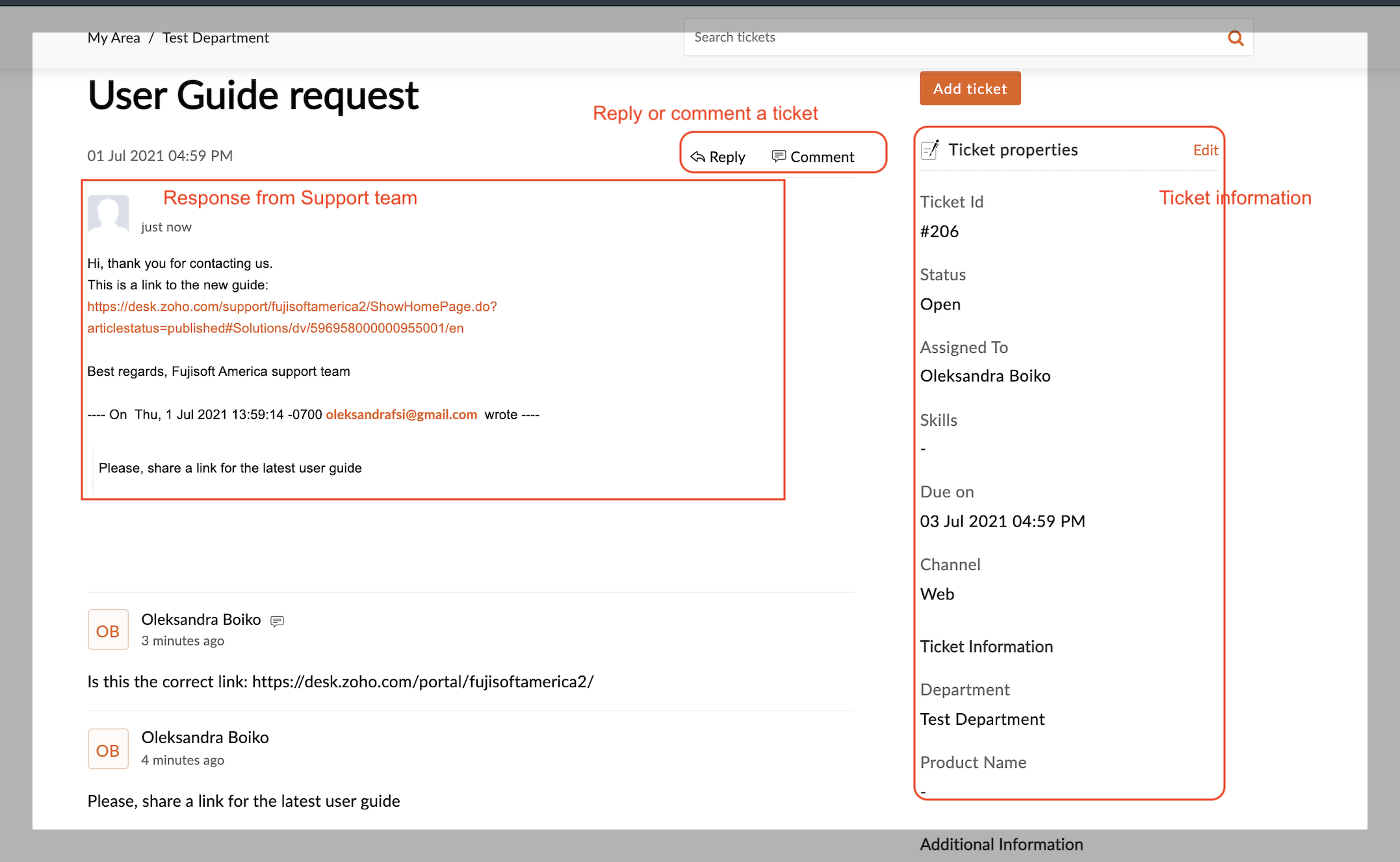Click the Comment speech-bubble icon
This screenshot has width=1400, height=862.
(778, 156)
